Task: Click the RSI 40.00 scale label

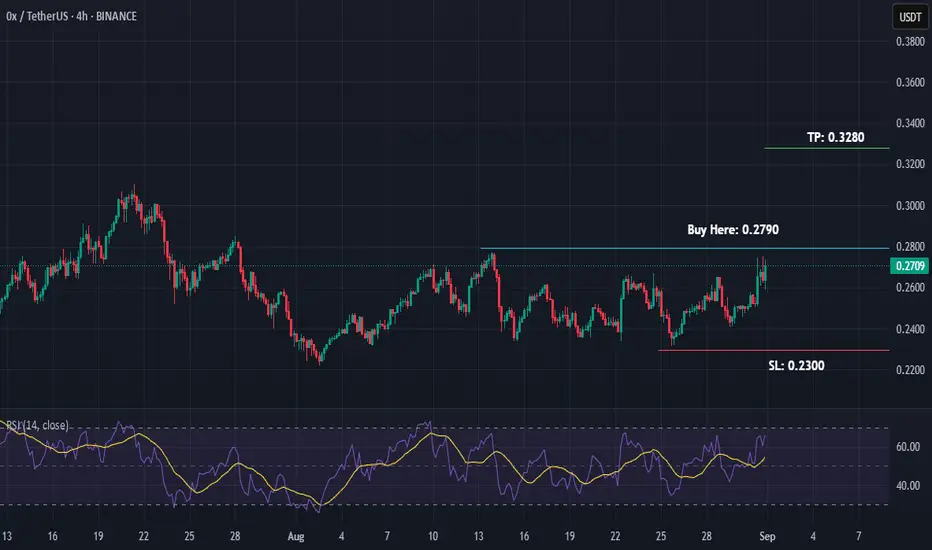Action: click(x=908, y=486)
